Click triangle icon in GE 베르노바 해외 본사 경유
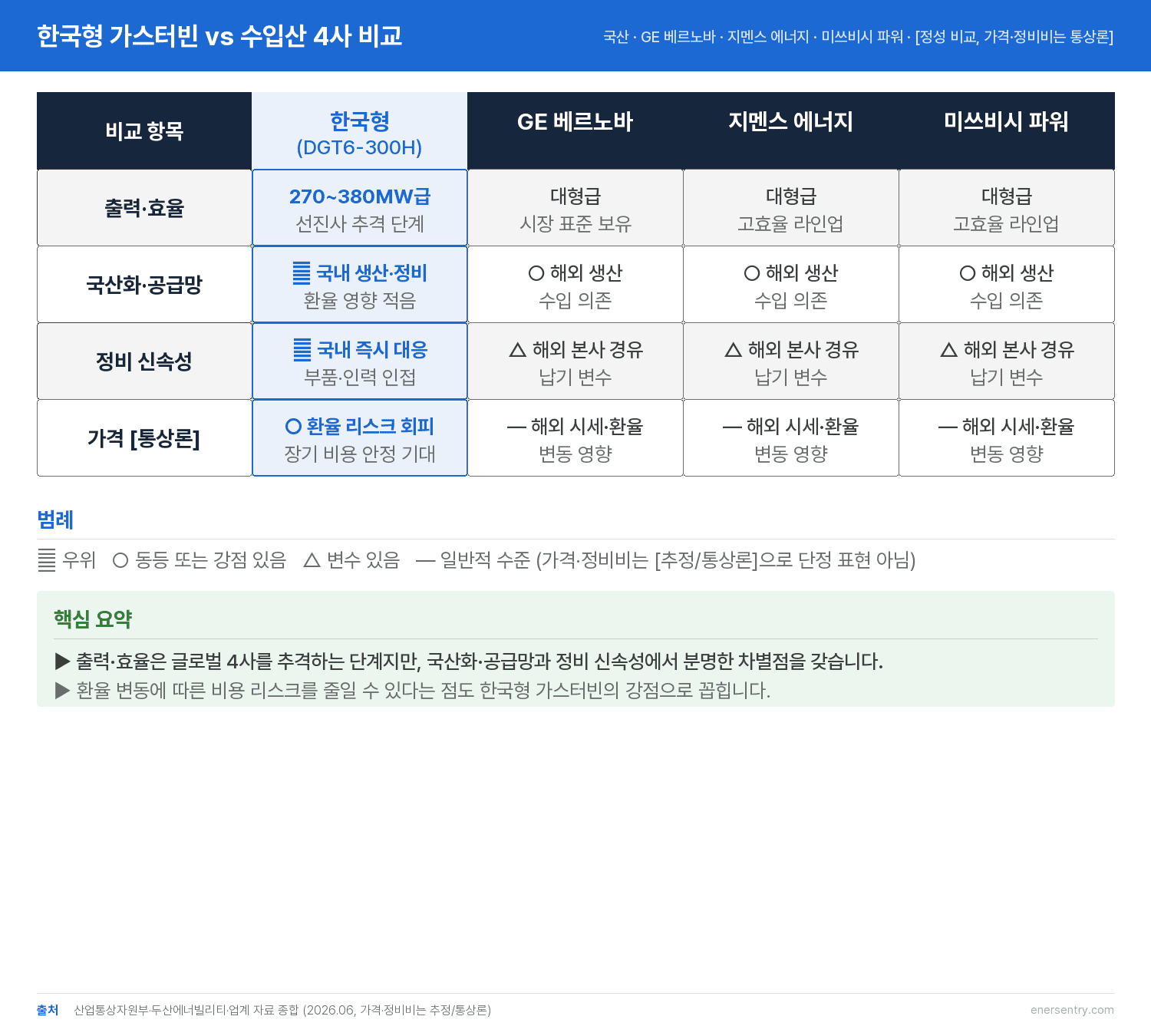The height and width of the screenshot is (1036, 1151). pos(518,350)
